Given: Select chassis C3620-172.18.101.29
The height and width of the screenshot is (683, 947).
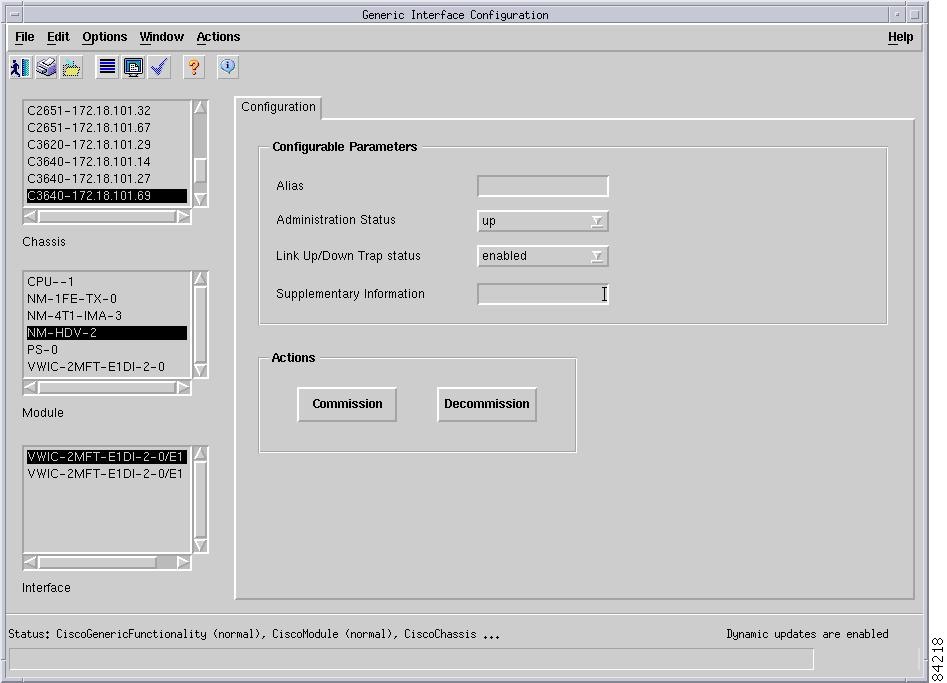Looking at the screenshot, I should pos(107,144).
